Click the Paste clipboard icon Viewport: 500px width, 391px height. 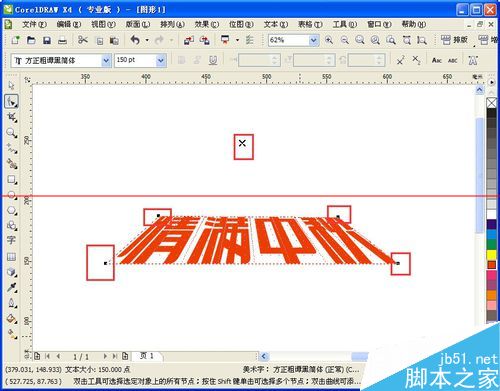(114, 41)
